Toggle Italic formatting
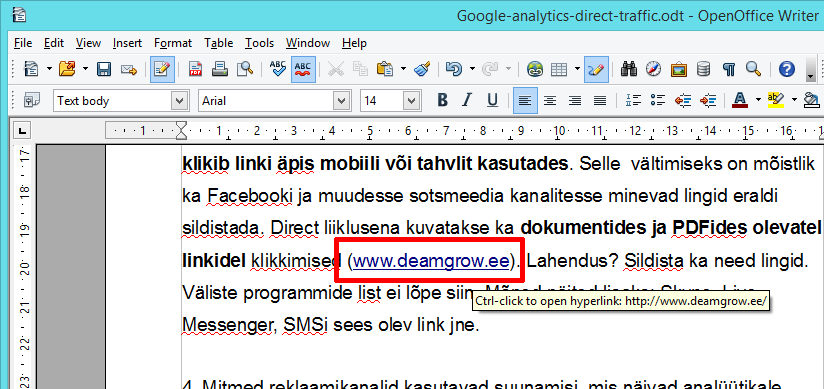Viewport: 824px width, 389px height. click(x=467, y=100)
